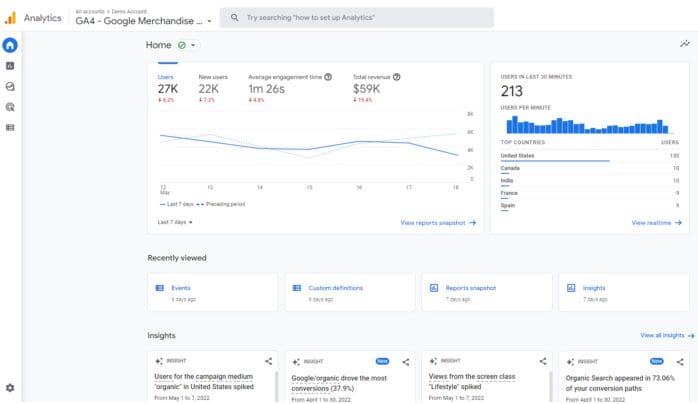Click the New badge on Organic Search insight
The height and width of the screenshot is (404, 698).
coord(656,361)
